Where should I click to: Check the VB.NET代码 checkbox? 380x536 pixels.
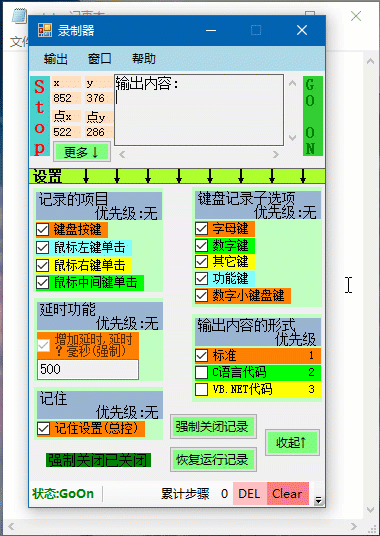click(x=202, y=390)
